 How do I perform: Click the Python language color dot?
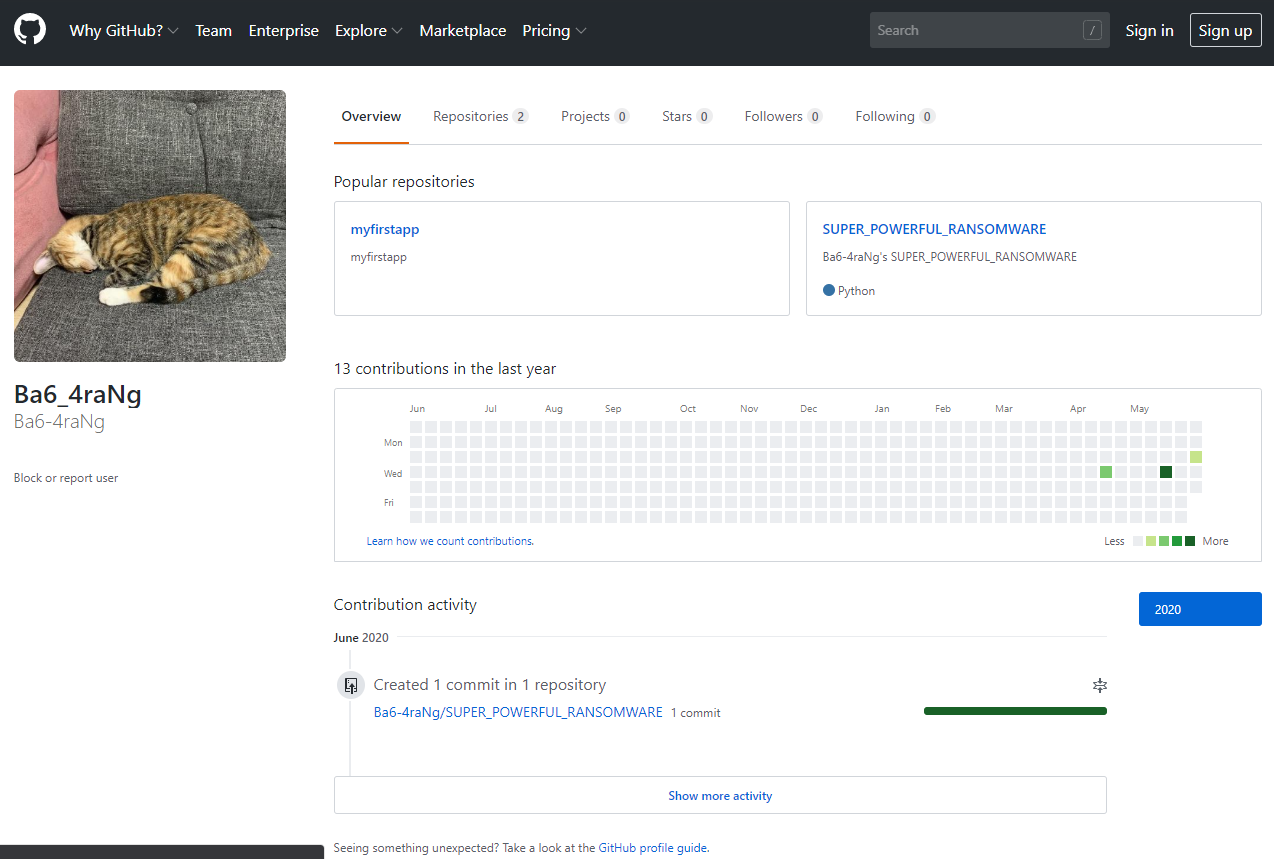[829, 290]
